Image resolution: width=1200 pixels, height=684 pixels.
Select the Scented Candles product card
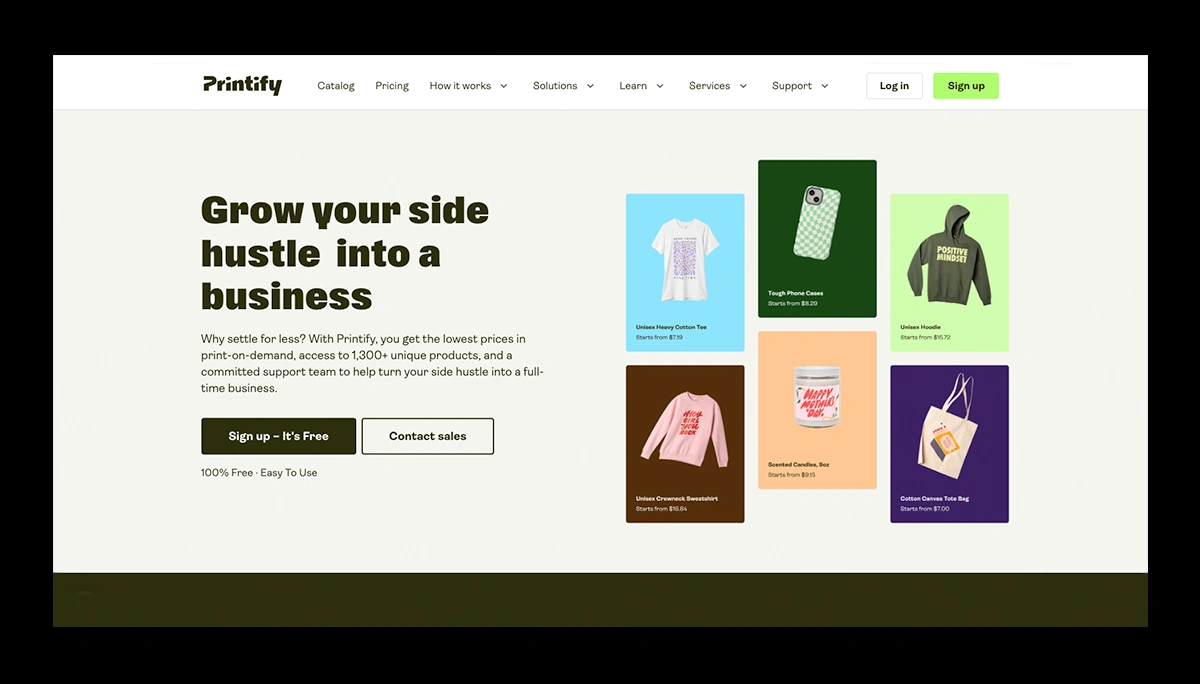click(x=817, y=410)
